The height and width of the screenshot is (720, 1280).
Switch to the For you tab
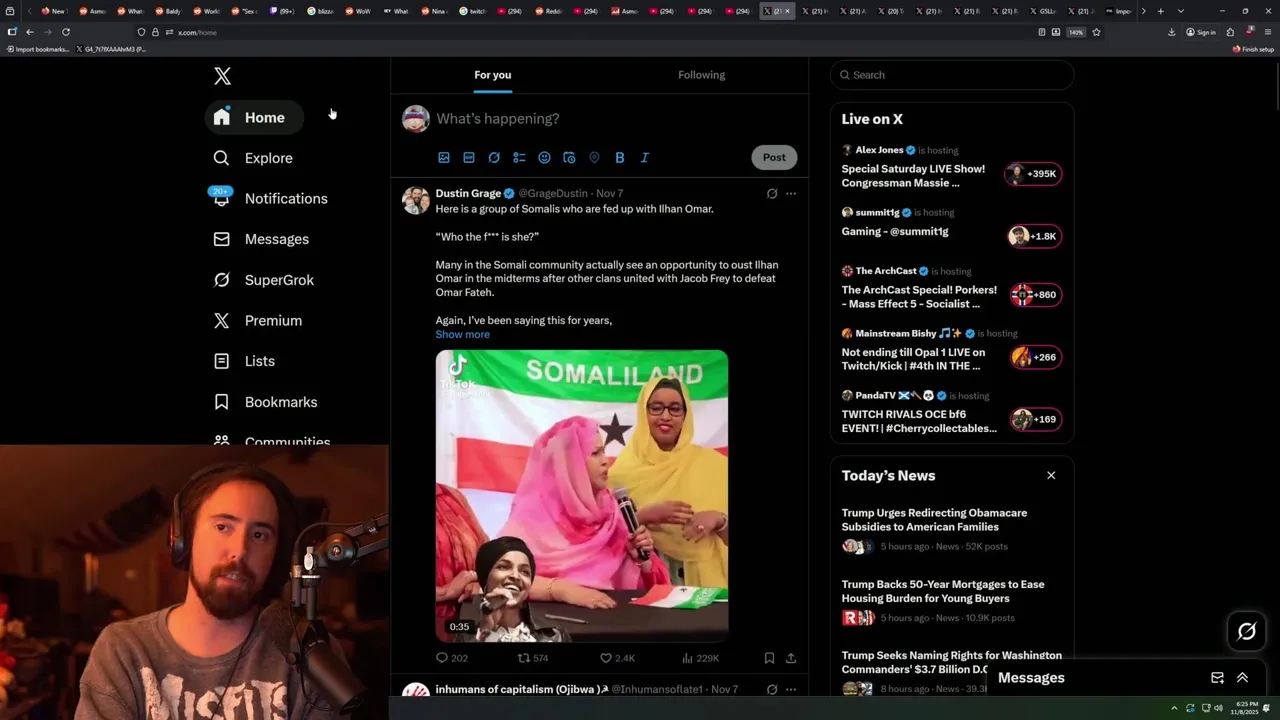tap(492, 75)
